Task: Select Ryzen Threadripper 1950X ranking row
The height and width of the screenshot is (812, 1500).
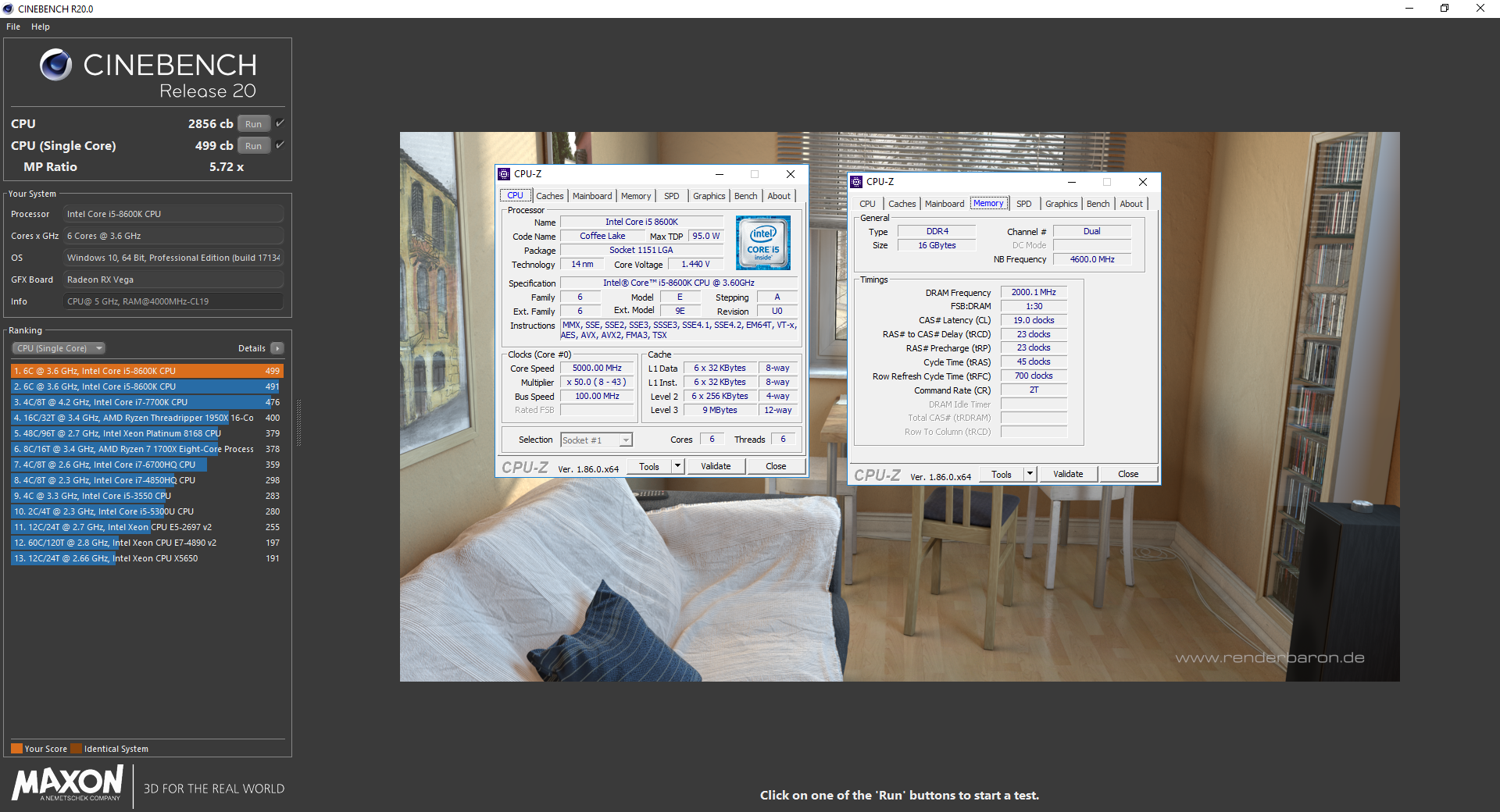Action: (x=147, y=418)
